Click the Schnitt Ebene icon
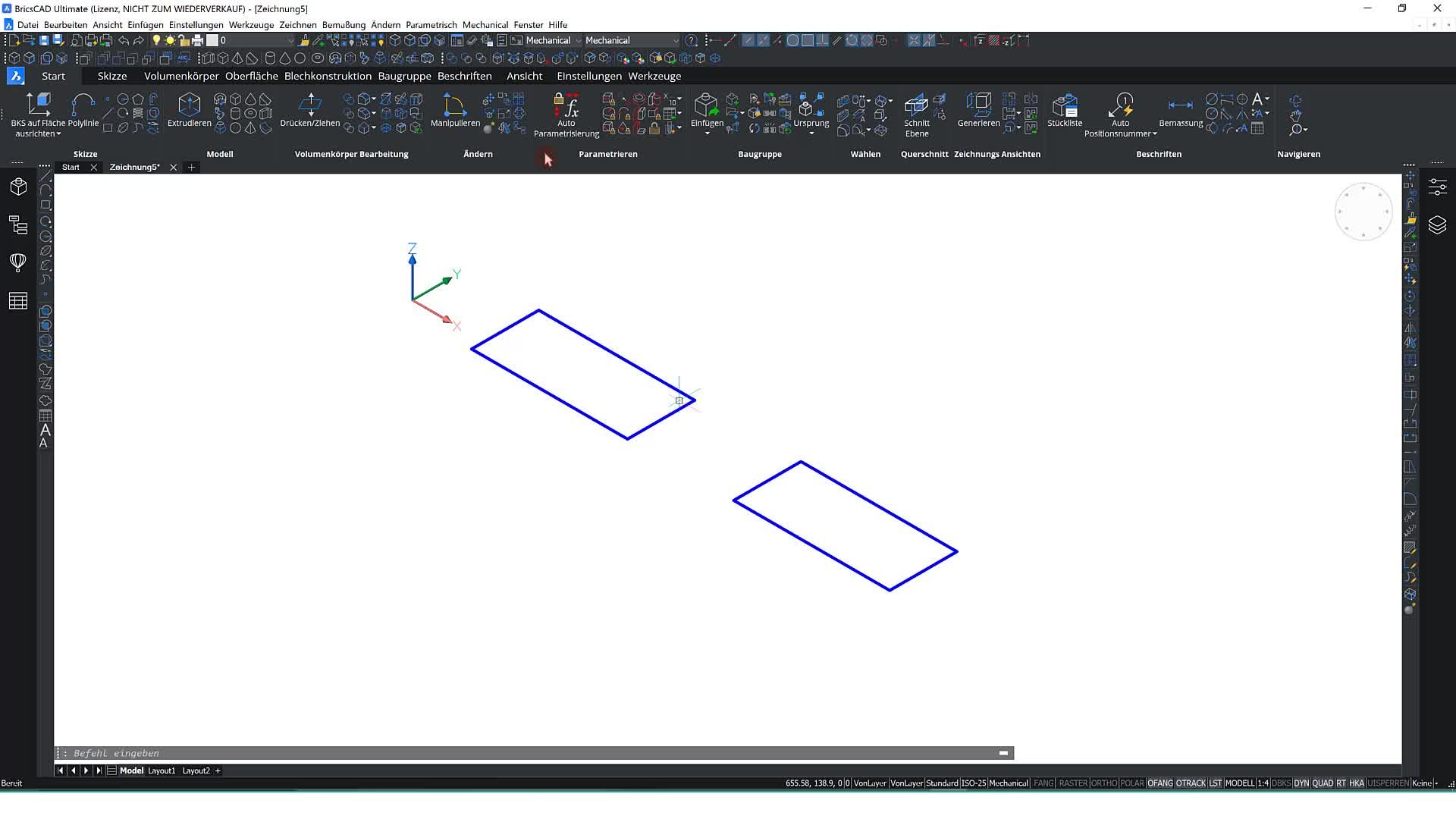 tap(916, 105)
